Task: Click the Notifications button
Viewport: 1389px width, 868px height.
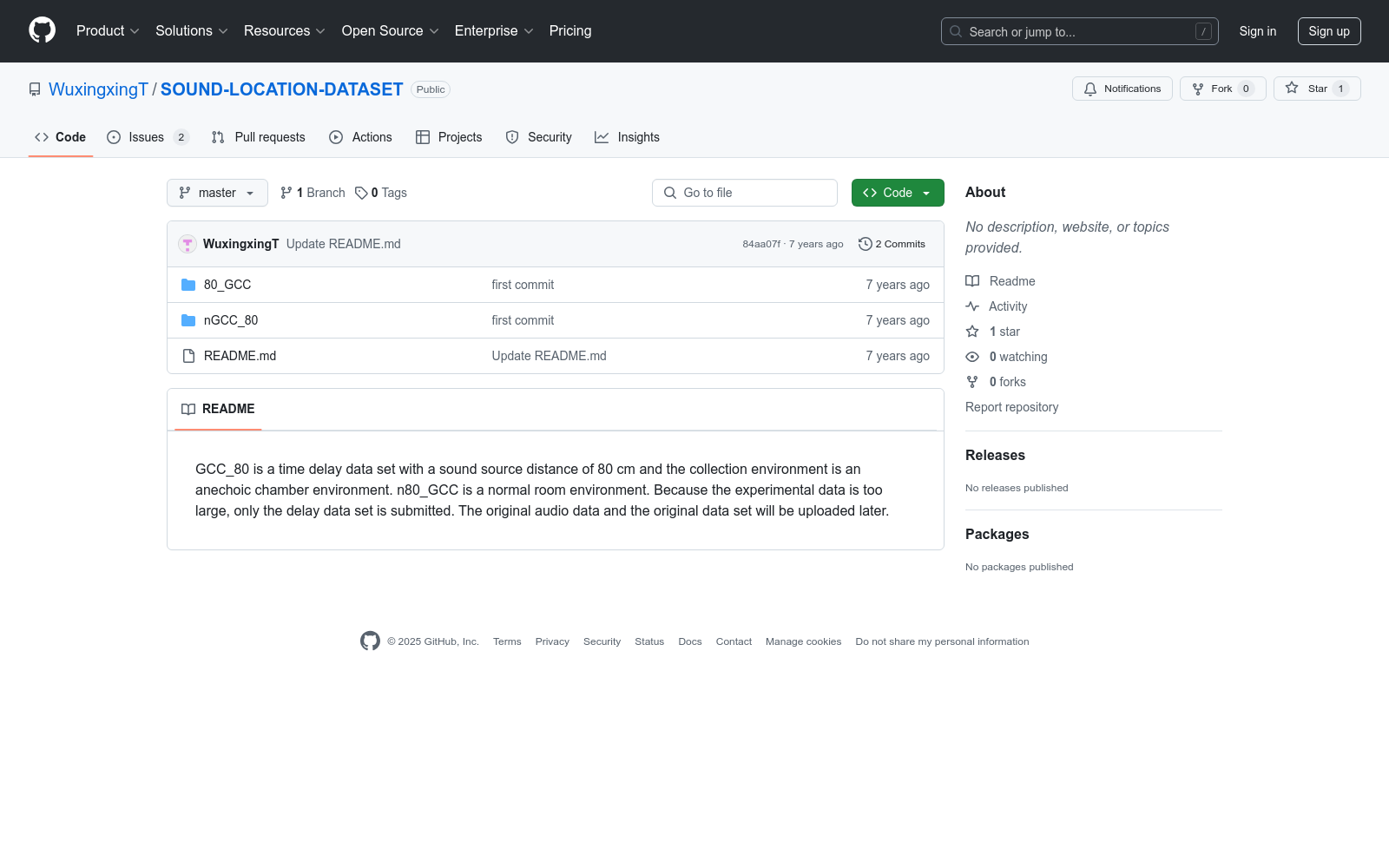Action: [1122, 89]
